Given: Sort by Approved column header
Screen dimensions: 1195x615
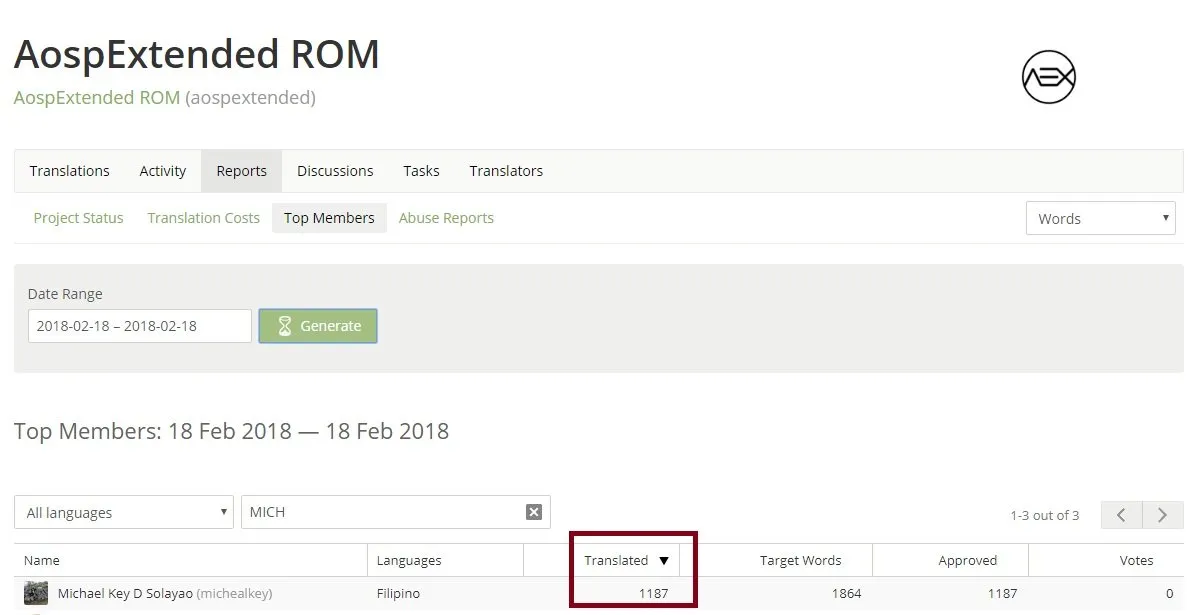Looking at the screenshot, I should click(x=967, y=560).
